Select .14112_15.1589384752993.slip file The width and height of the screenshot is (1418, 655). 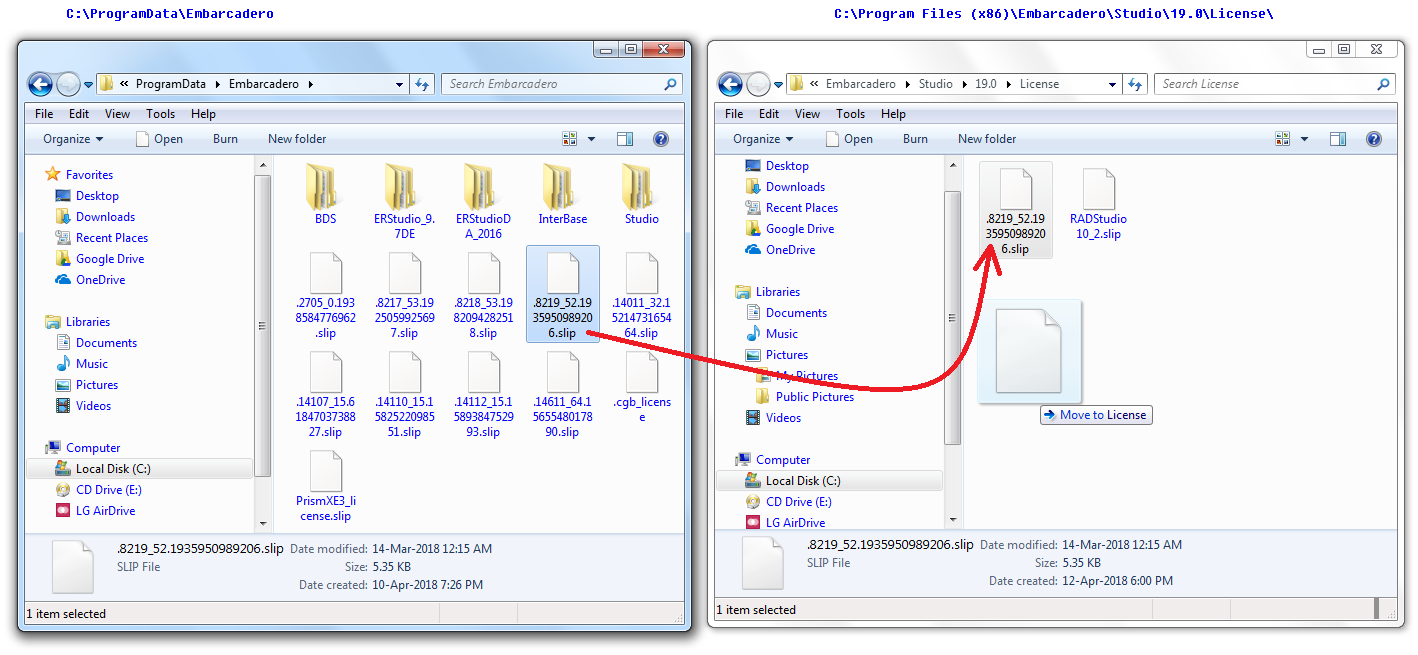[483, 395]
